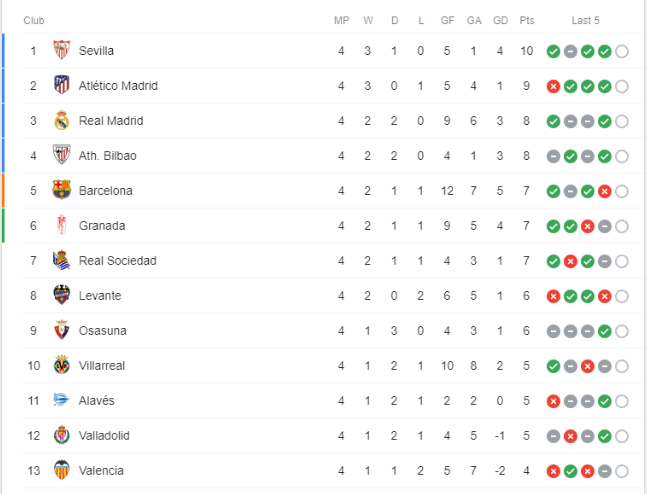The image size is (647, 494).
Task: Click the Pts column header
Action: [527, 20]
